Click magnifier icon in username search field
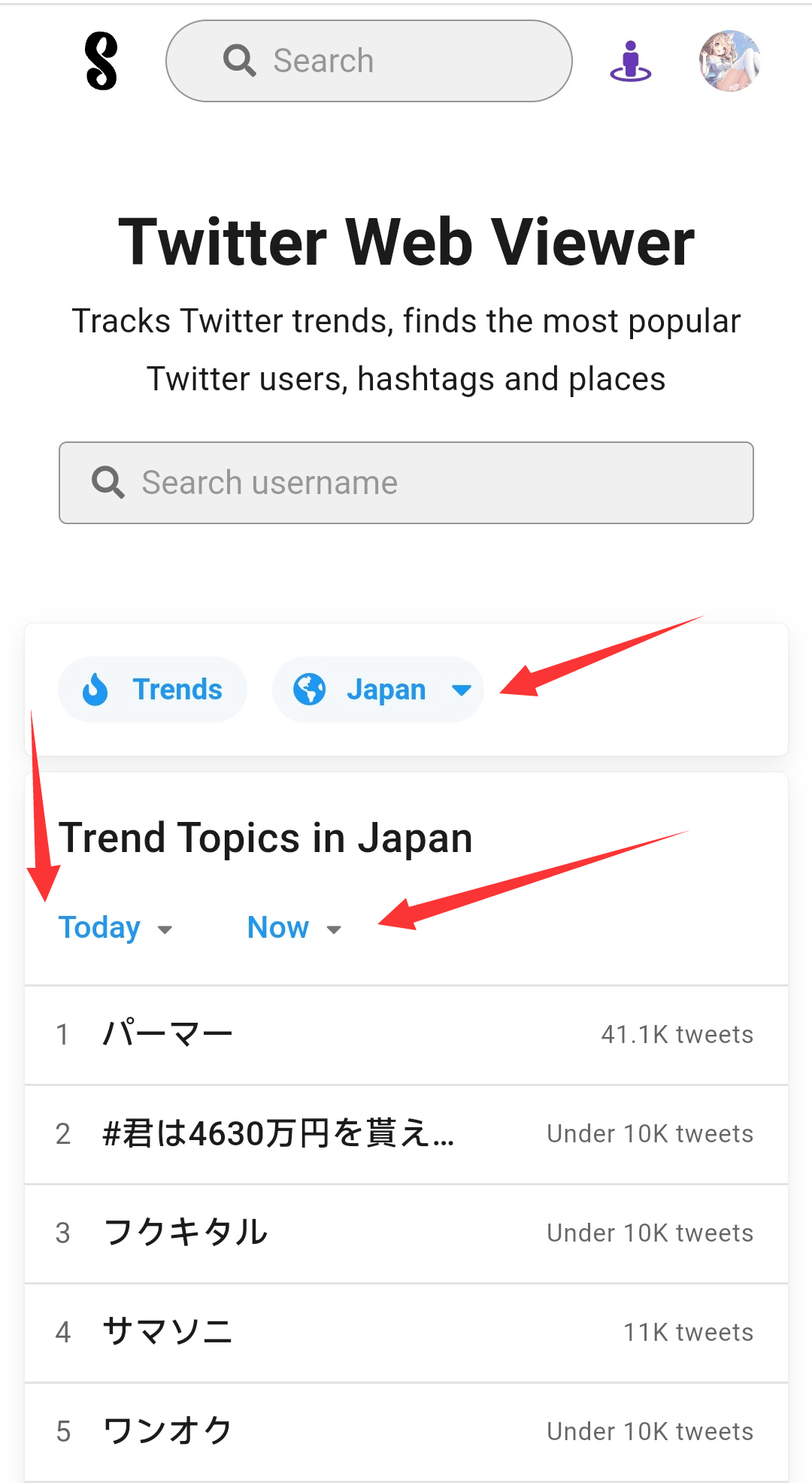The width and height of the screenshot is (812, 1483). click(x=108, y=482)
